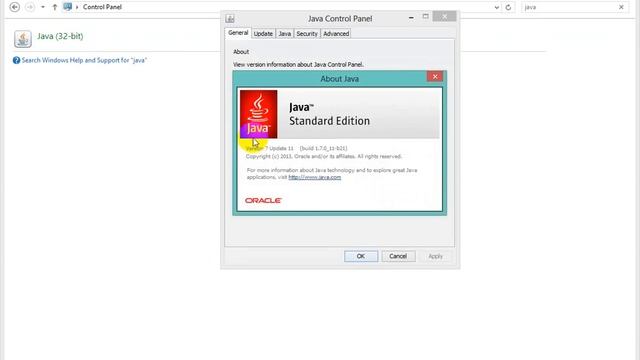The image size is (640, 360).
Task: Switch to the General tab
Action: (x=238, y=33)
